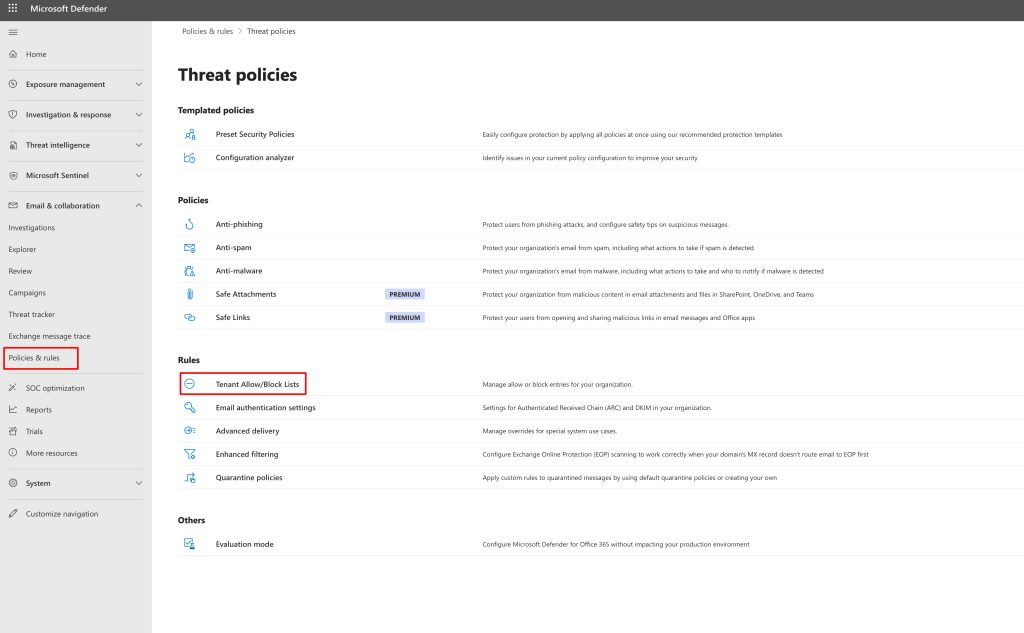Image resolution: width=1024 pixels, height=633 pixels.
Task: Click the Home house icon
Action: tap(13, 54)
